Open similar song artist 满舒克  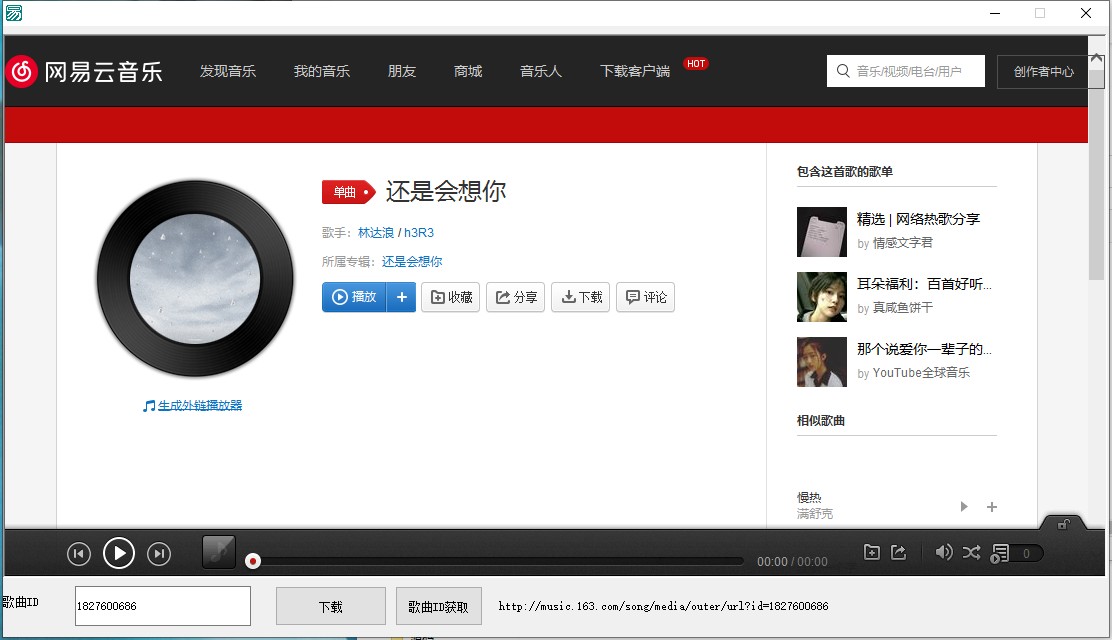click(815, 513)
